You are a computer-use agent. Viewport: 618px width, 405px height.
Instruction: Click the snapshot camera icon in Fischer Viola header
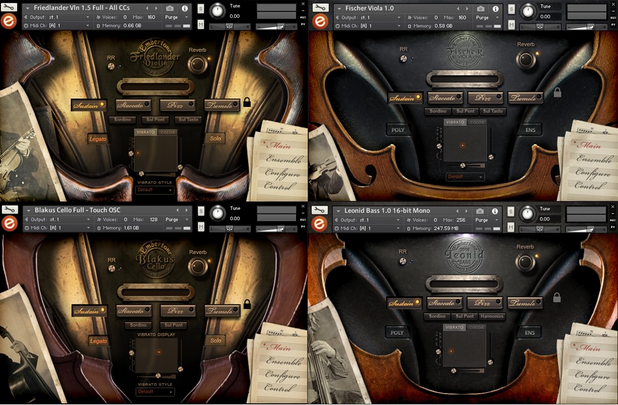click(480, 8)
